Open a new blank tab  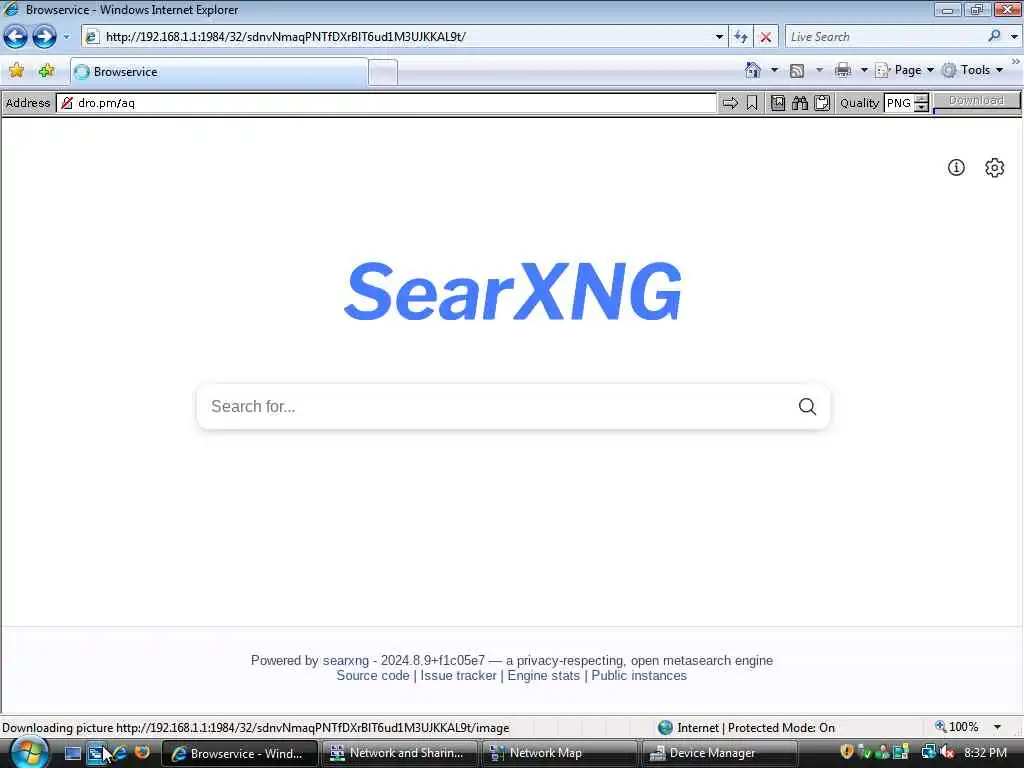tap(383, 72)
